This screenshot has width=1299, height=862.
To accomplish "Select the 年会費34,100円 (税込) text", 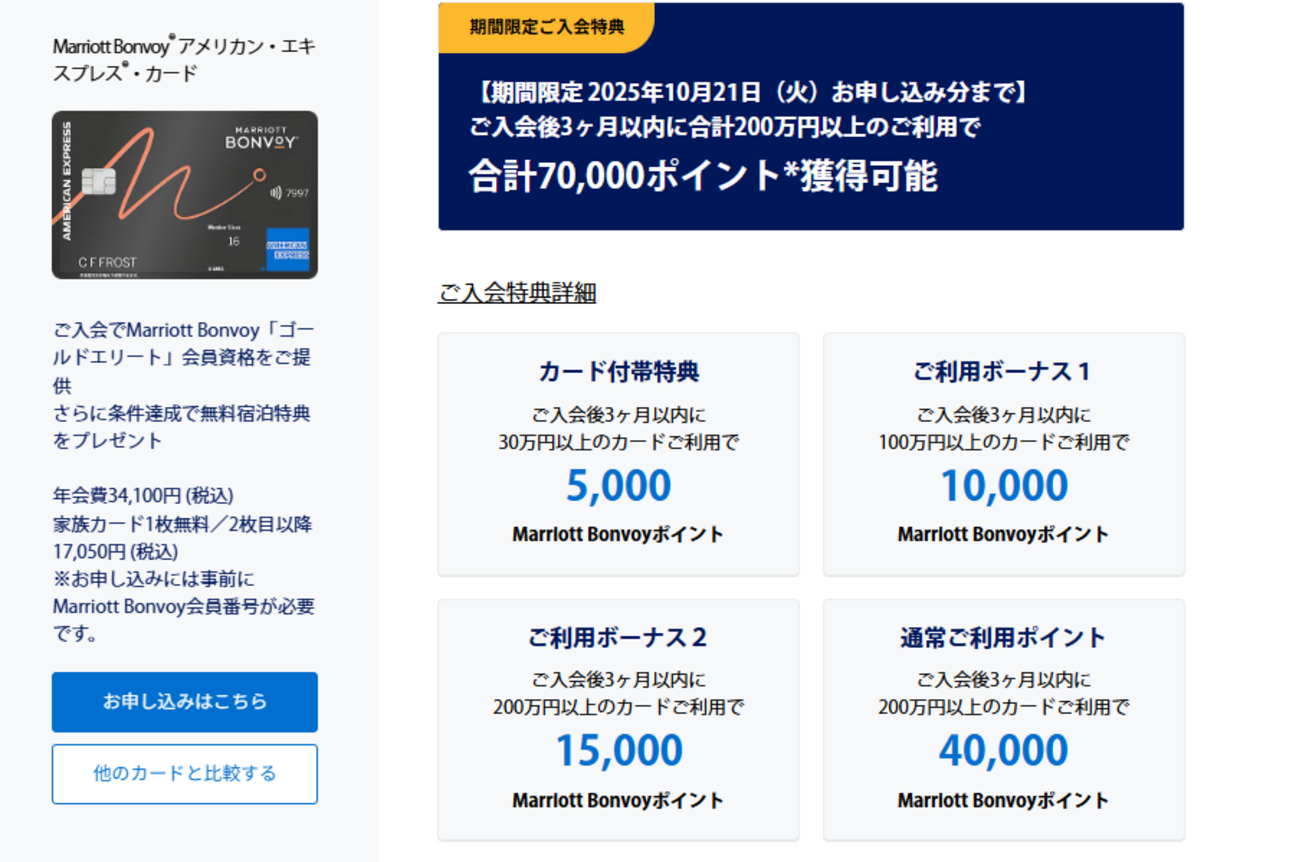I will [x=143, y=496].
